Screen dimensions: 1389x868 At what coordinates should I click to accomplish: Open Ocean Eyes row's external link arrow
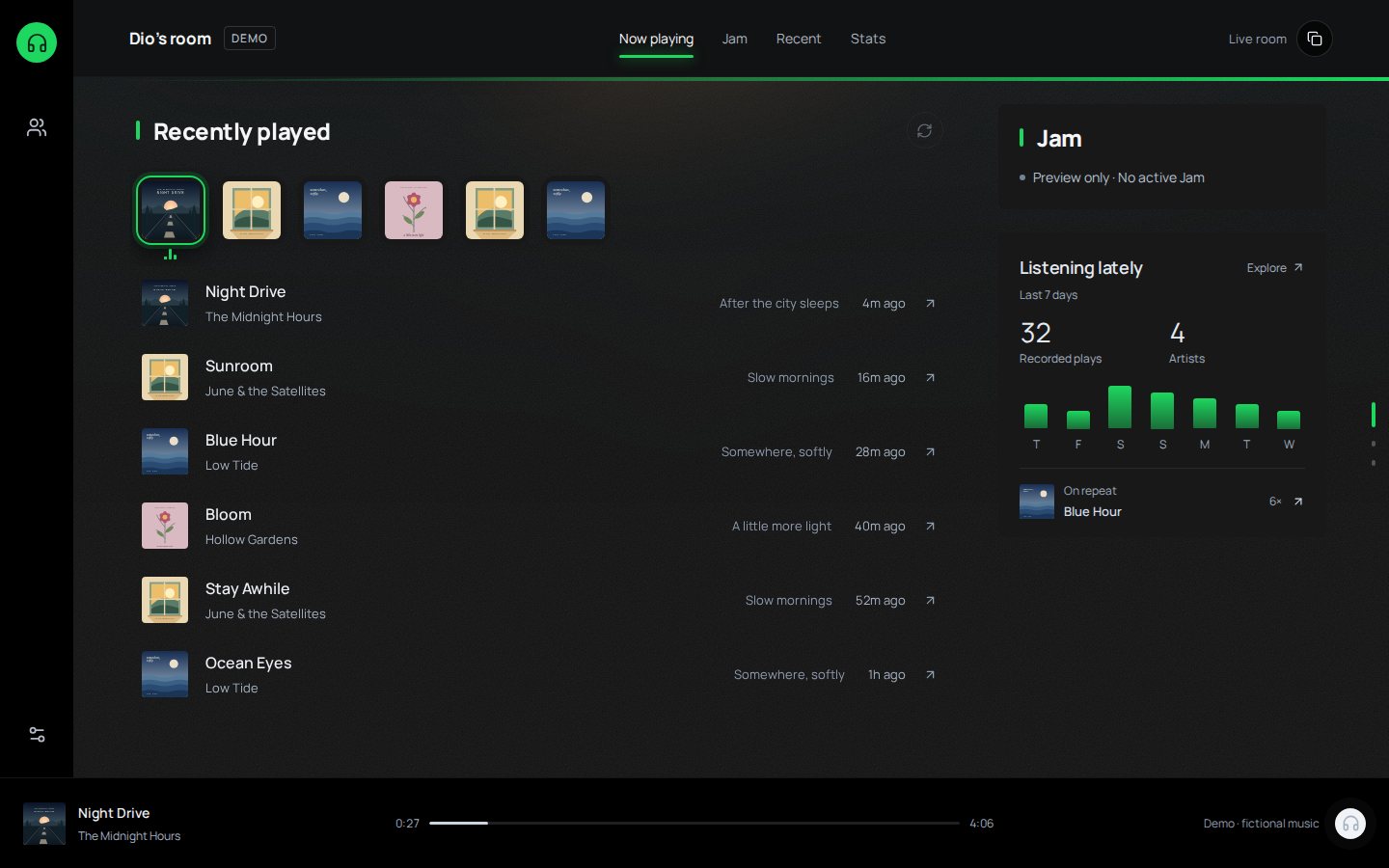(x=930, y=674)
